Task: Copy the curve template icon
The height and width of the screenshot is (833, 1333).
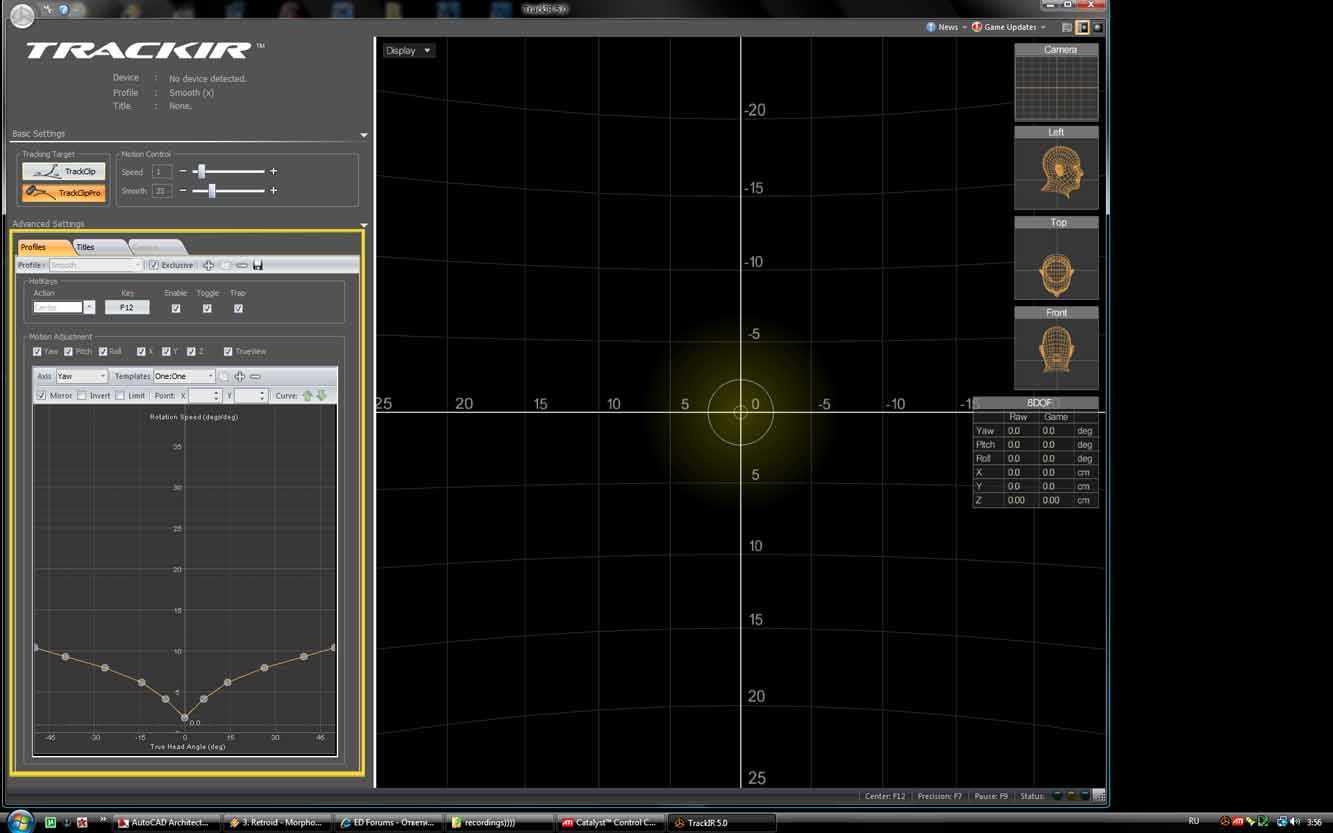Action: (224, 376)
